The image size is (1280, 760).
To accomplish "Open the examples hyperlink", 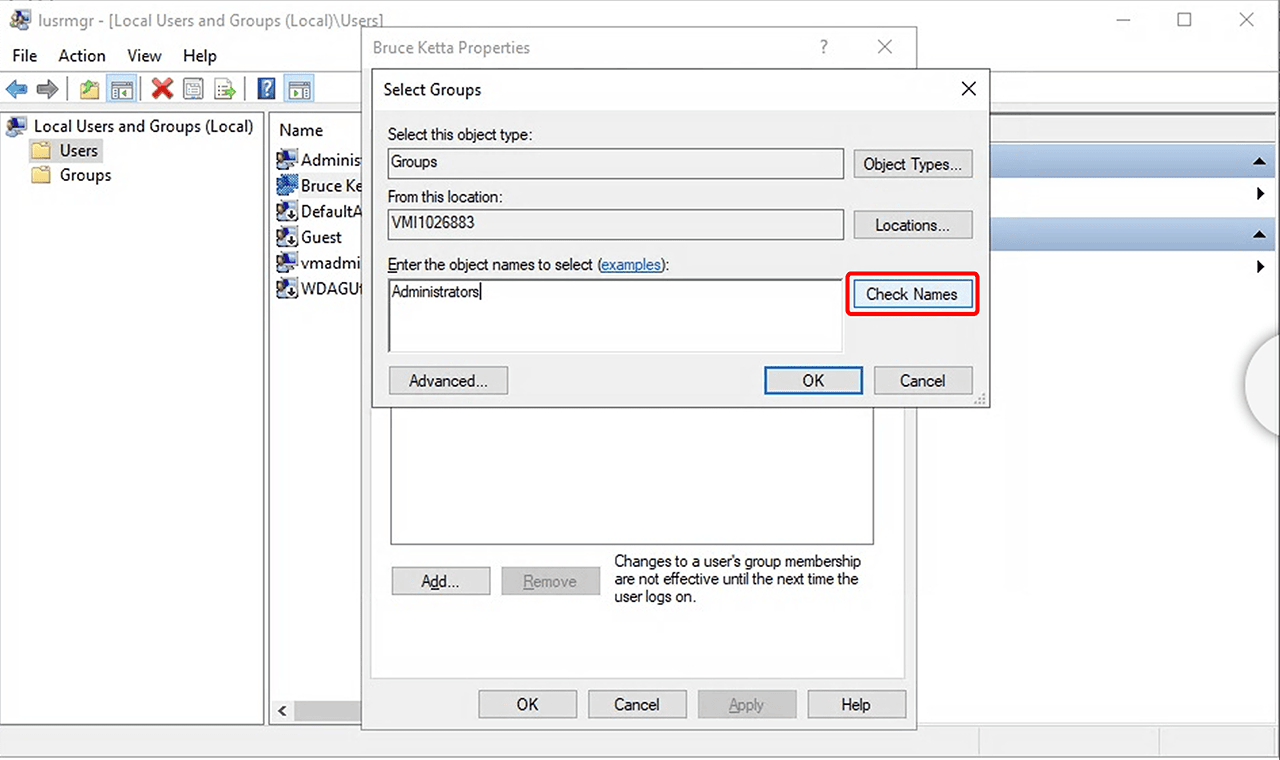I will pyautogui.click(x=630, y=265).
